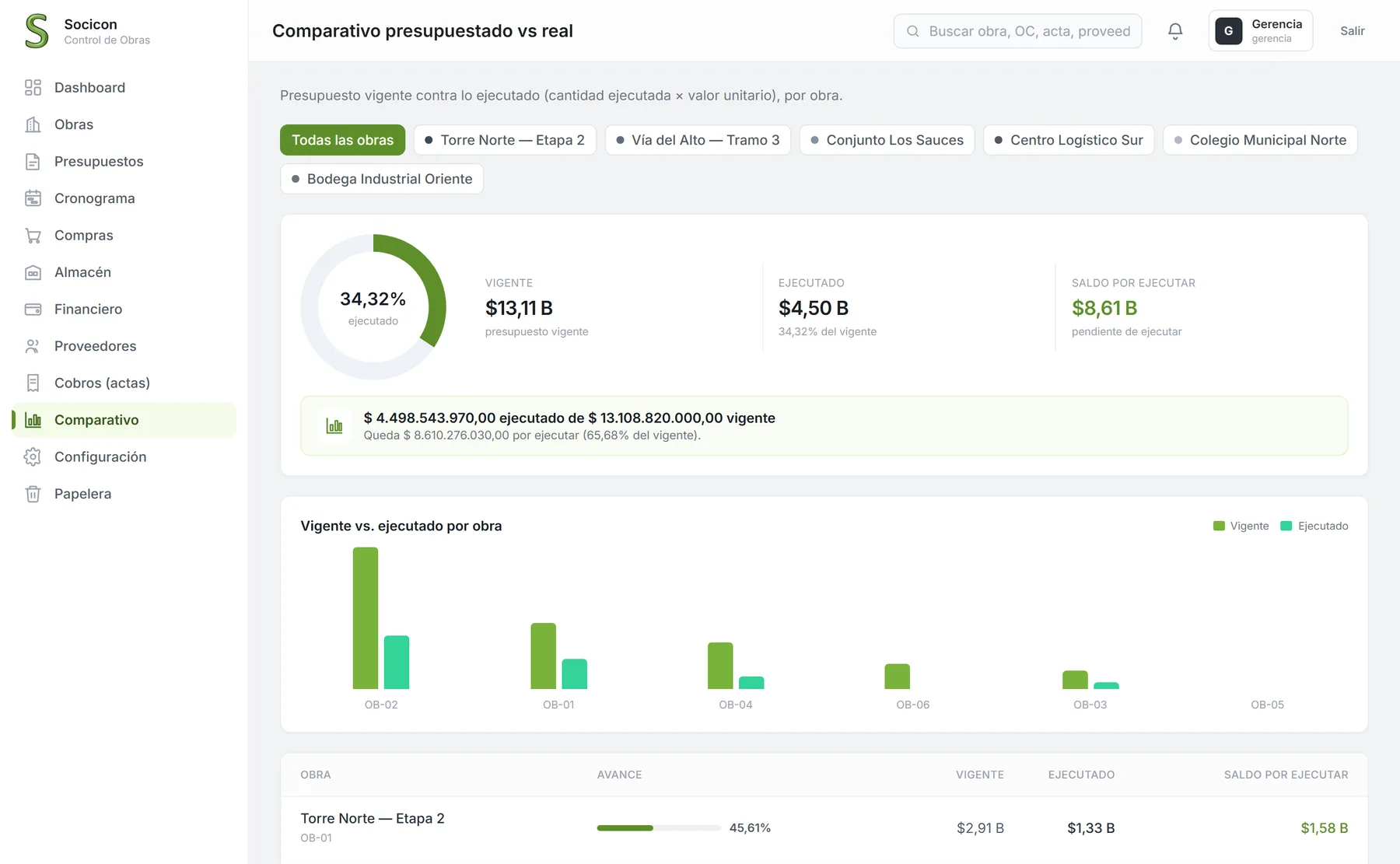
Task: Click the OB-01 Vigente bar
Action: pyautogui.click(x=544, y=656)
